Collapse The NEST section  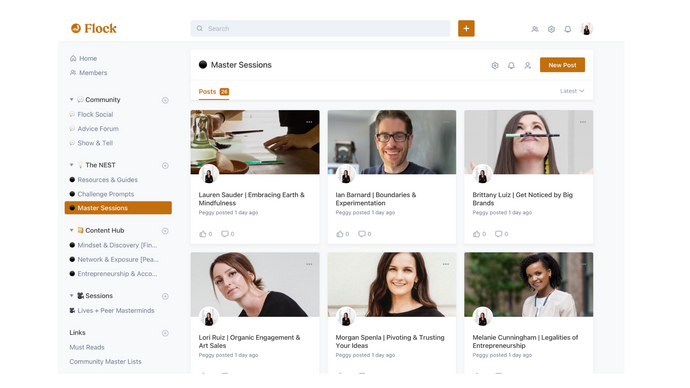71,165
